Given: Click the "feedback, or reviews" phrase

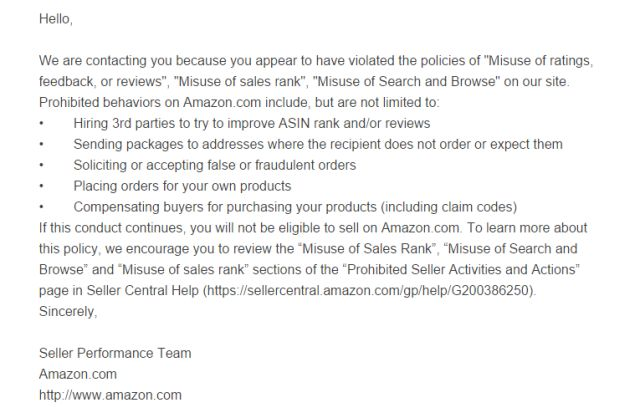Looking at the screenshot, I should pos(100,82).
